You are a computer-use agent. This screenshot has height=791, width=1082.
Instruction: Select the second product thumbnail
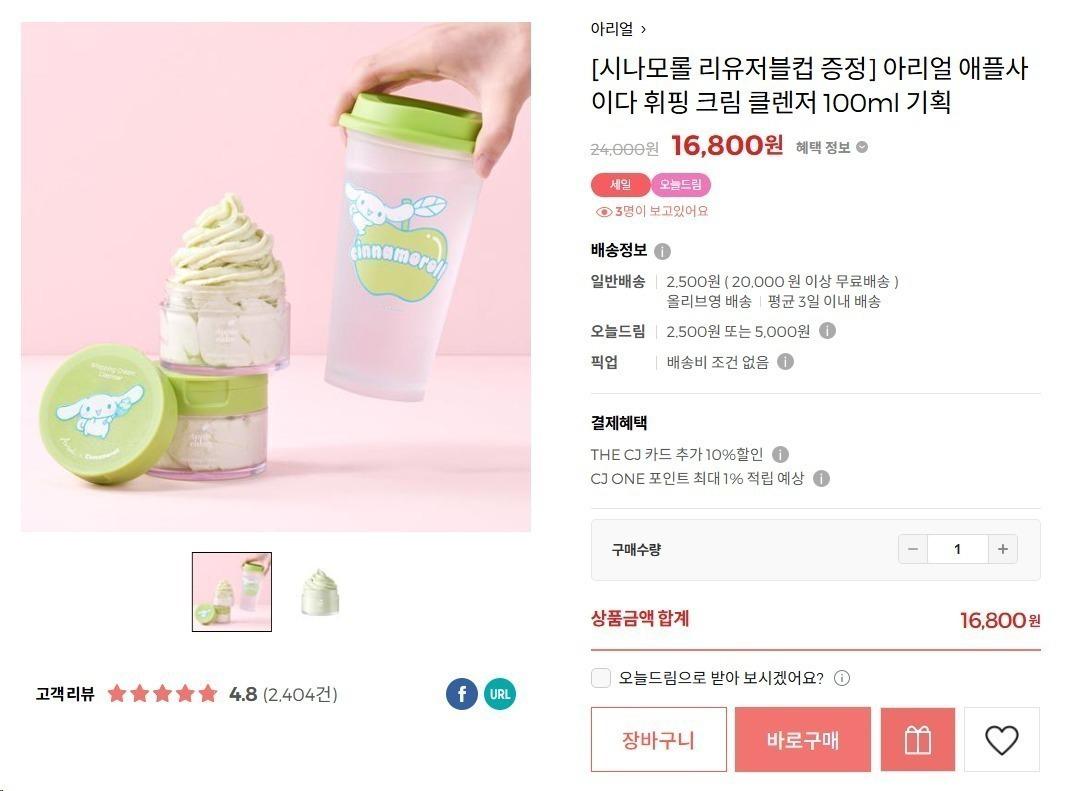[x=320, y=592]
